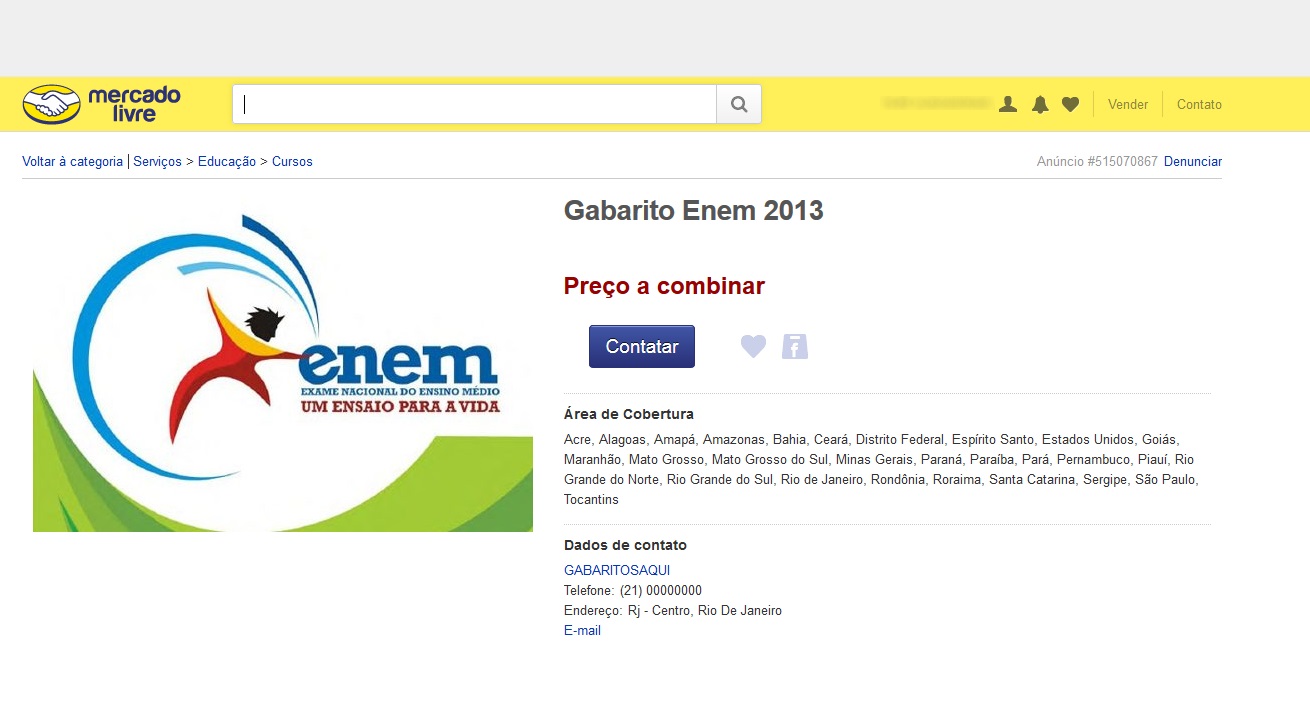Click the E-mail contact link

click(582, 630)
